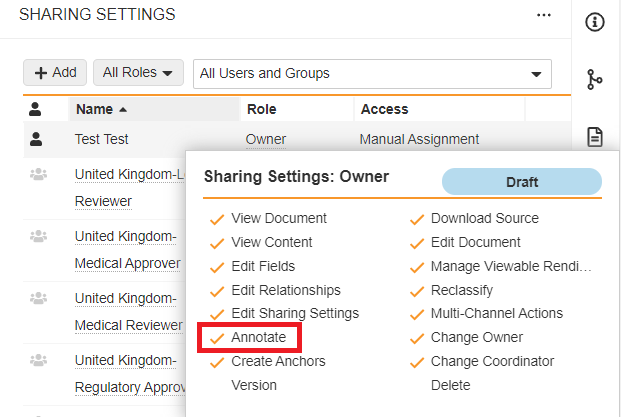Click the document icon in right sidebar
Screen dimensions: 621x417
595,136
